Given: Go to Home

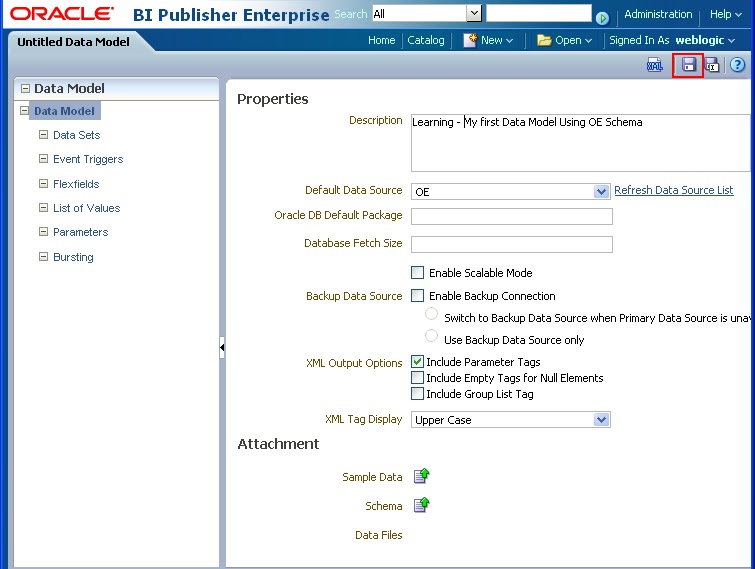Looking at the screenshot, I should pyautogui.click(x=381, y=40).
